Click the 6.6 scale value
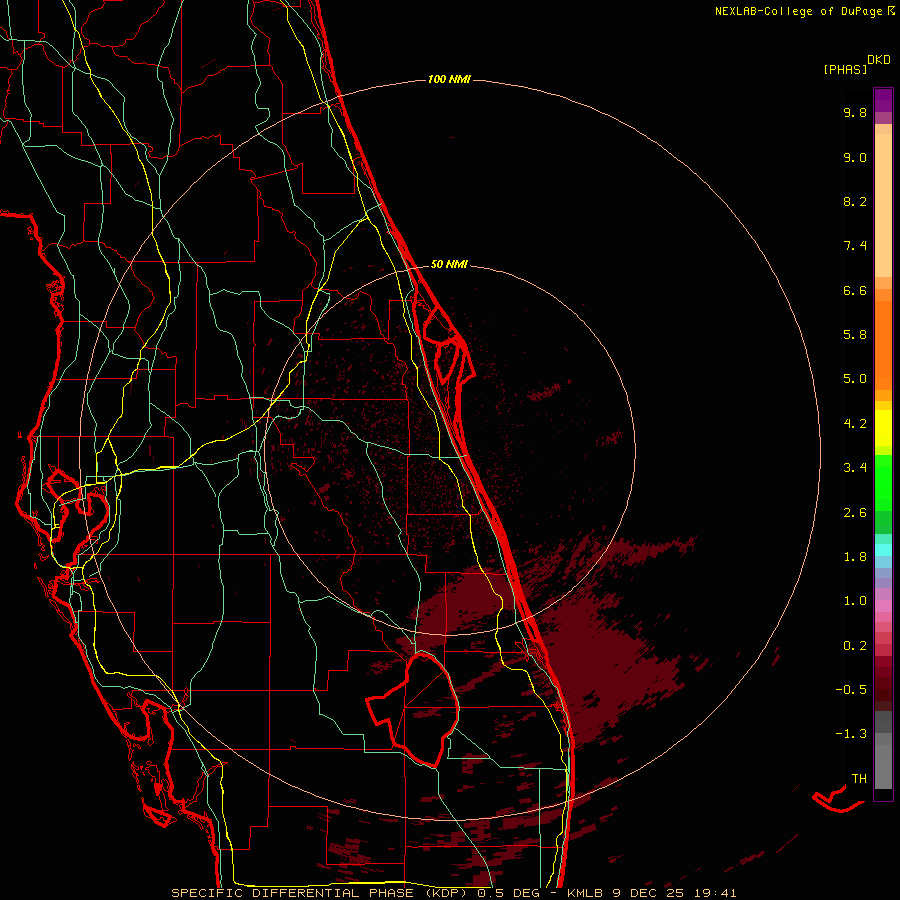 point(855,290)
